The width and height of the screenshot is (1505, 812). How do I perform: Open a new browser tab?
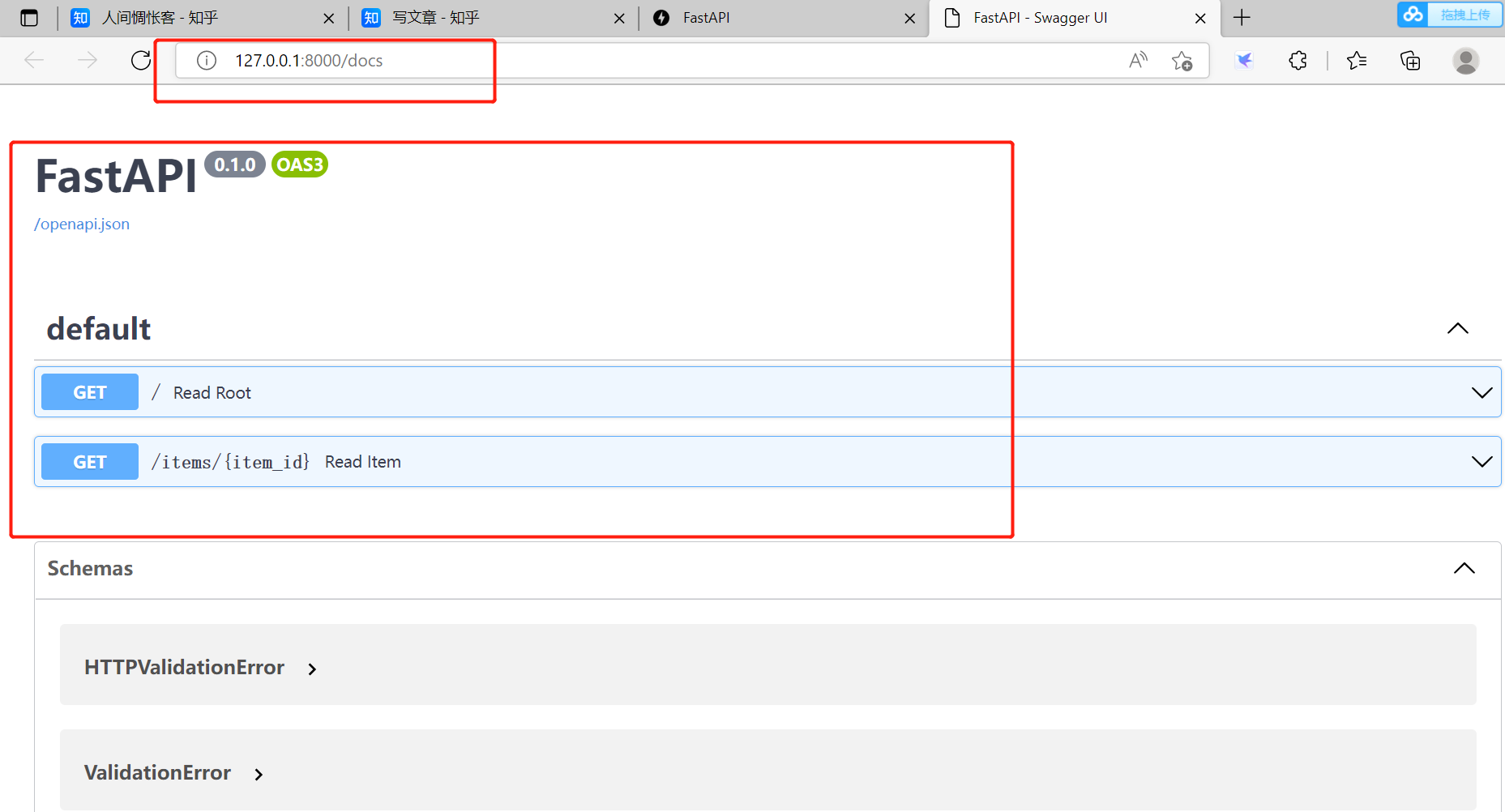click(1242, 17)
